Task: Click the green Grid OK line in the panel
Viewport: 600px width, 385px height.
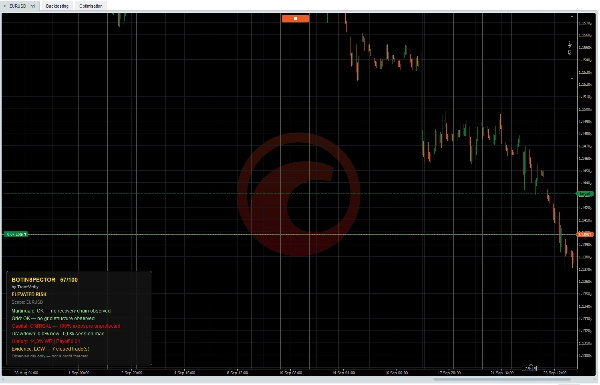Action: click(53, 318)
